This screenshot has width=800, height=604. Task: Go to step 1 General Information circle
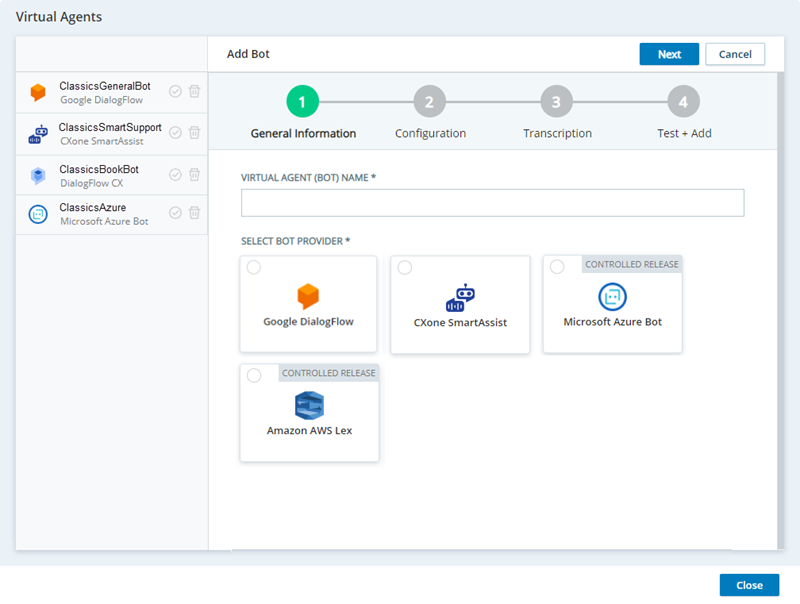(303, 102)
